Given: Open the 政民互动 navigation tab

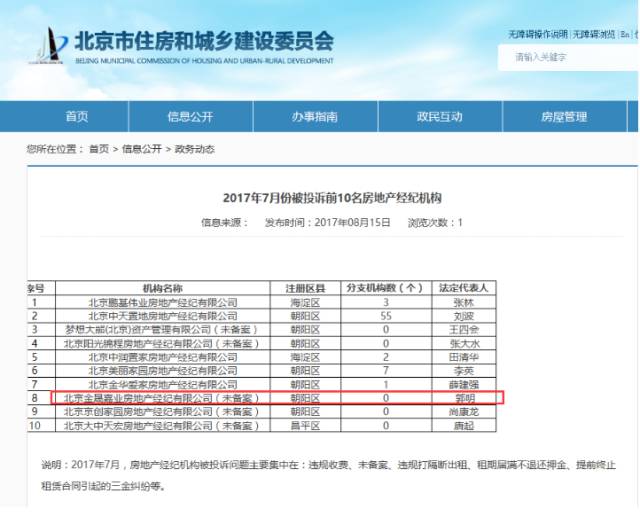Looking at the screenshot, I should [x=440, y=117].
